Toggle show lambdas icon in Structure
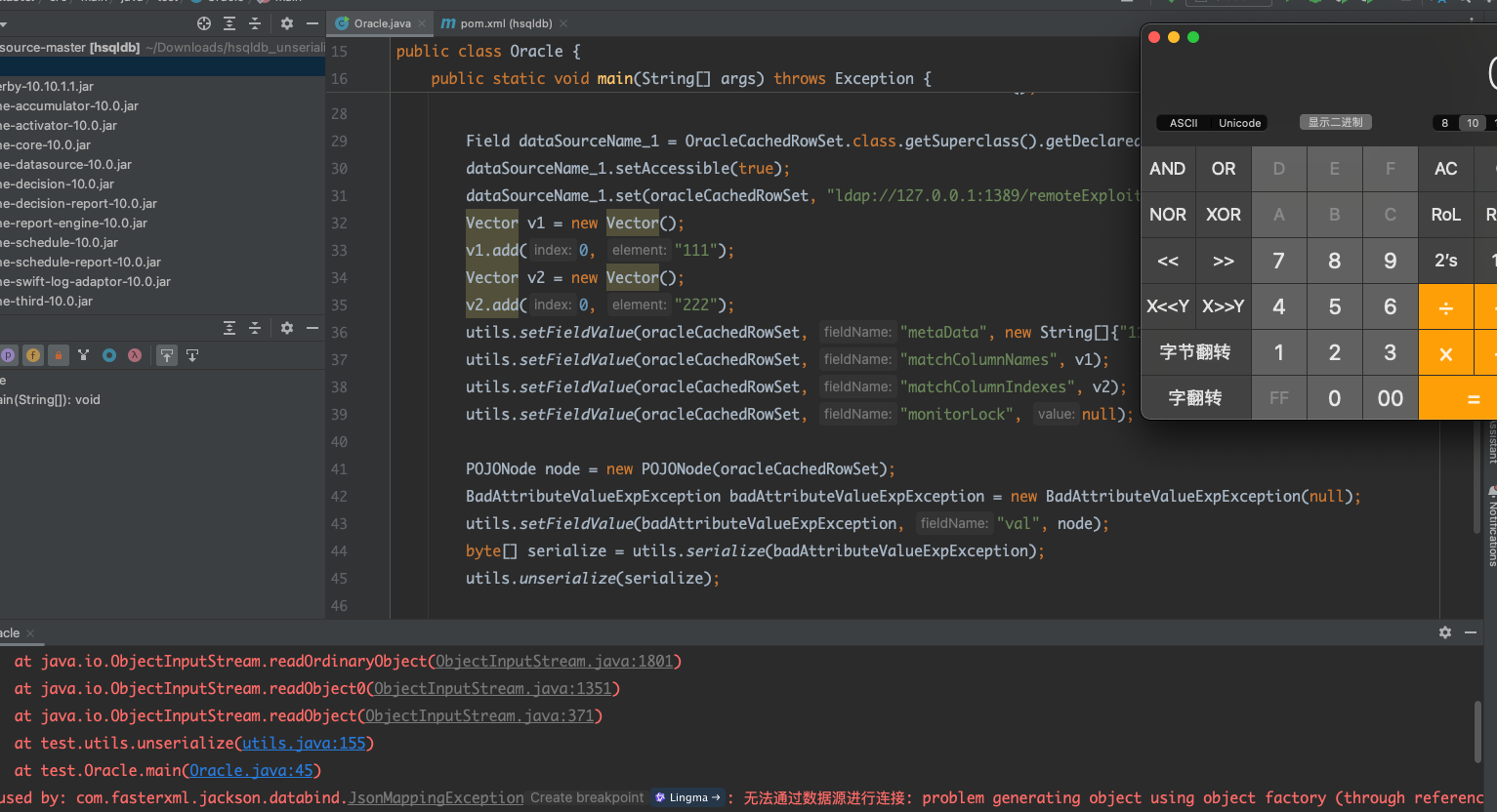This screenshot has width=1497, height=812. coord(135,355)
